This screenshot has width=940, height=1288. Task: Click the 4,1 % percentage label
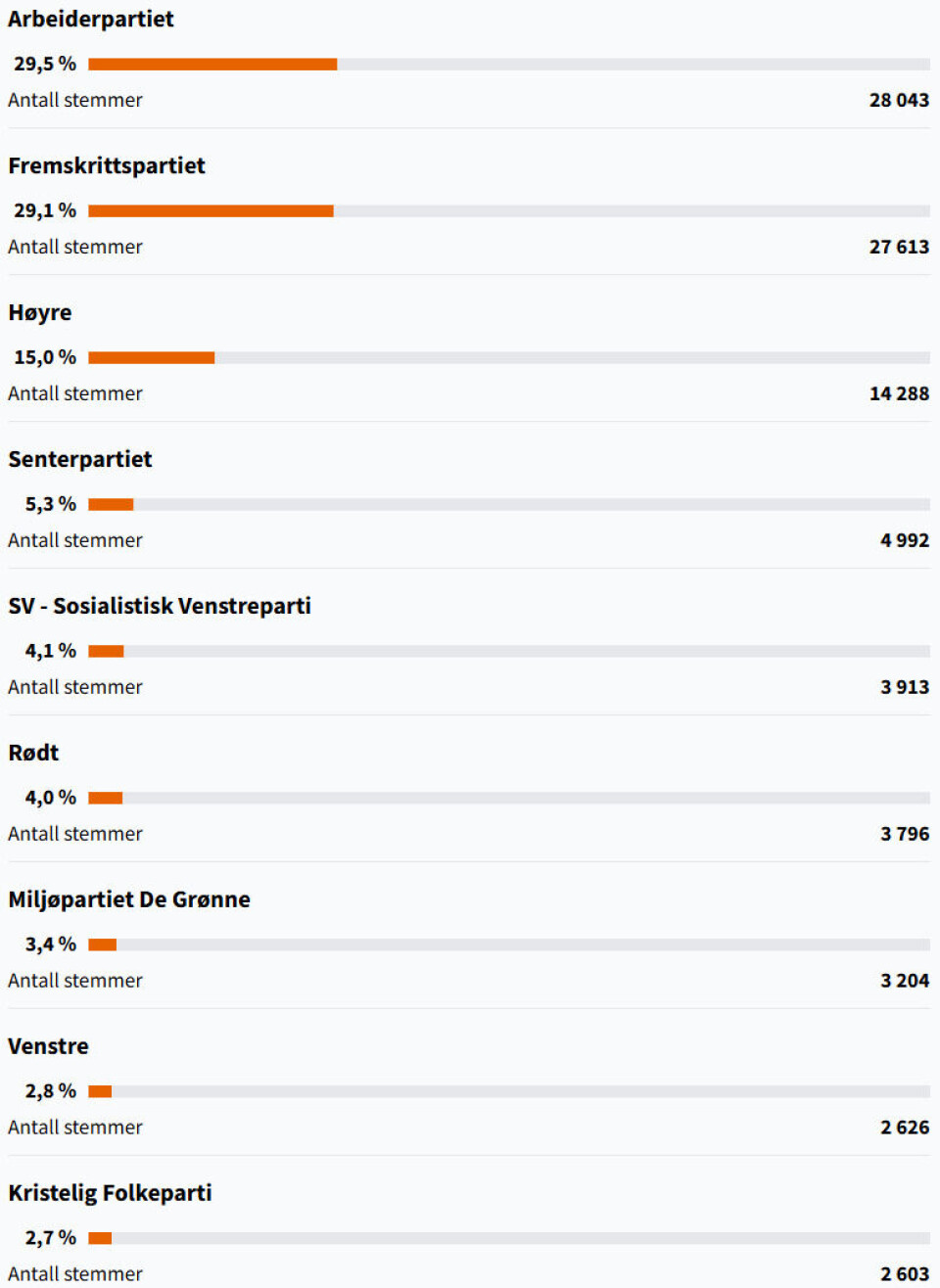coord(51,651)
